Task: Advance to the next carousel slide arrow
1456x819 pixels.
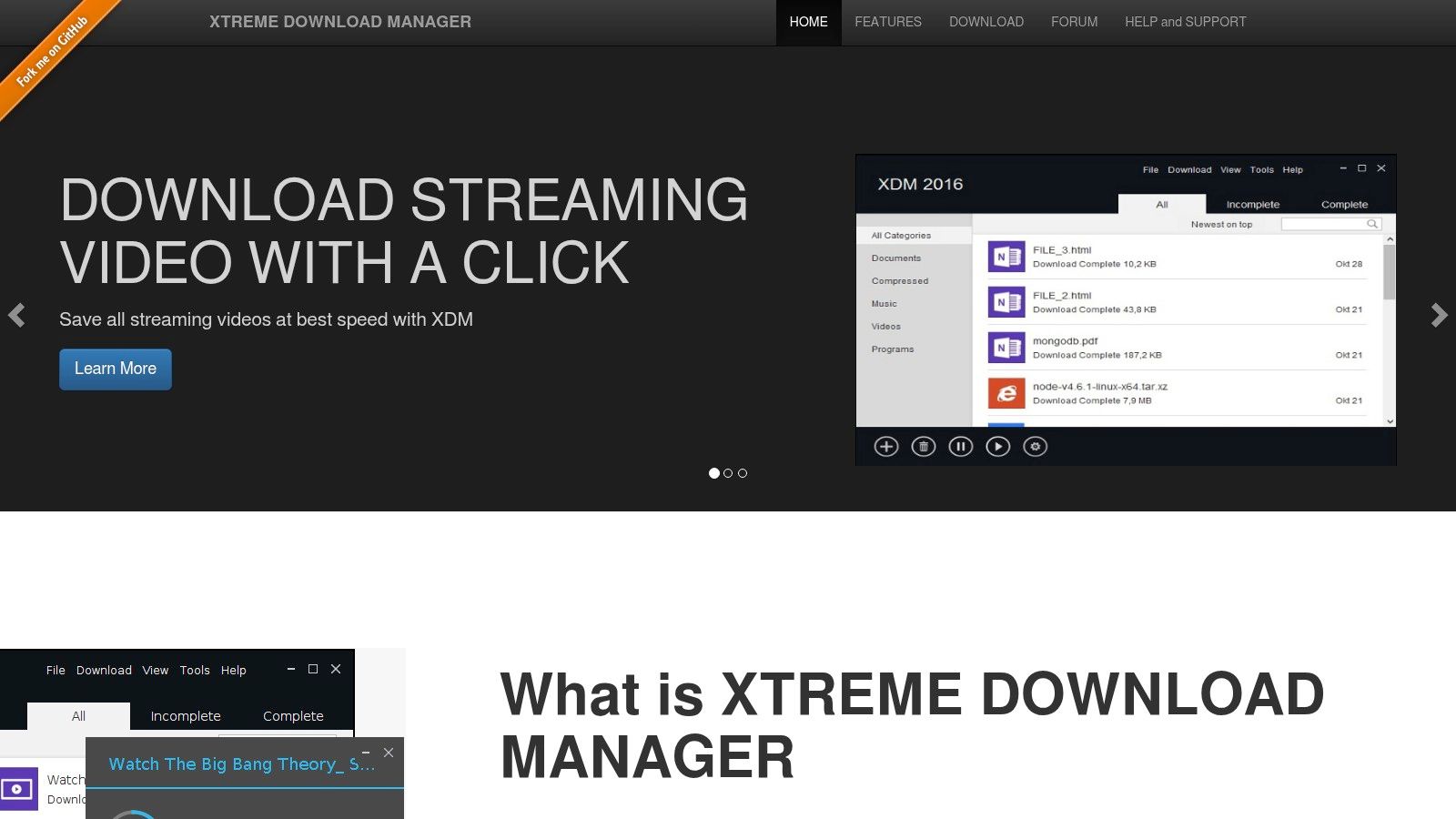Action: (x=1439, y=315)
